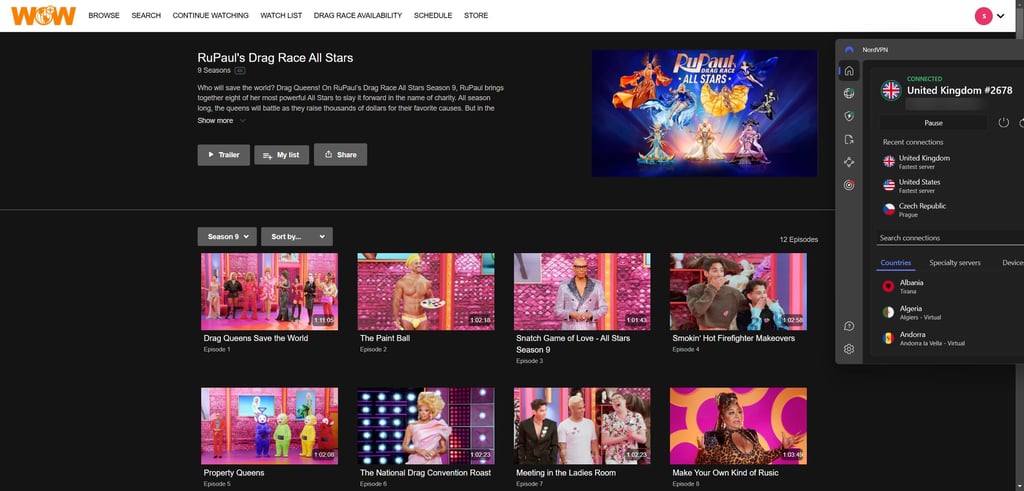
Task: Open the Season 9 dropdown
Action: (227, 236)
